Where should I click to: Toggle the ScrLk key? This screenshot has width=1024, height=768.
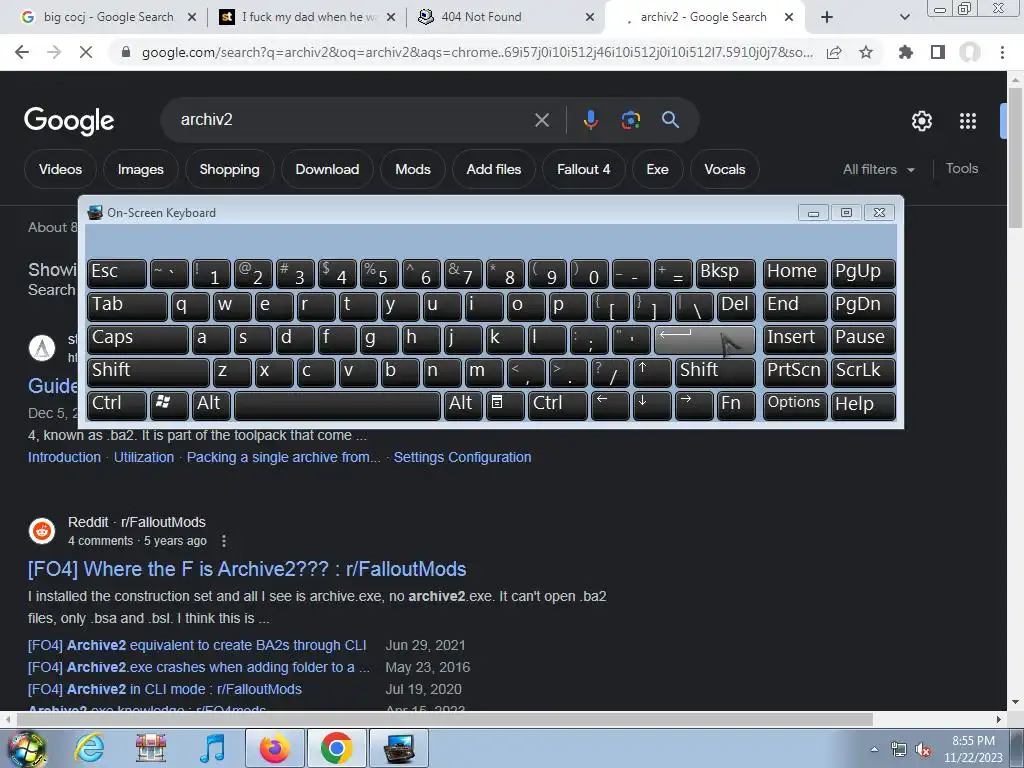point(863,372)
